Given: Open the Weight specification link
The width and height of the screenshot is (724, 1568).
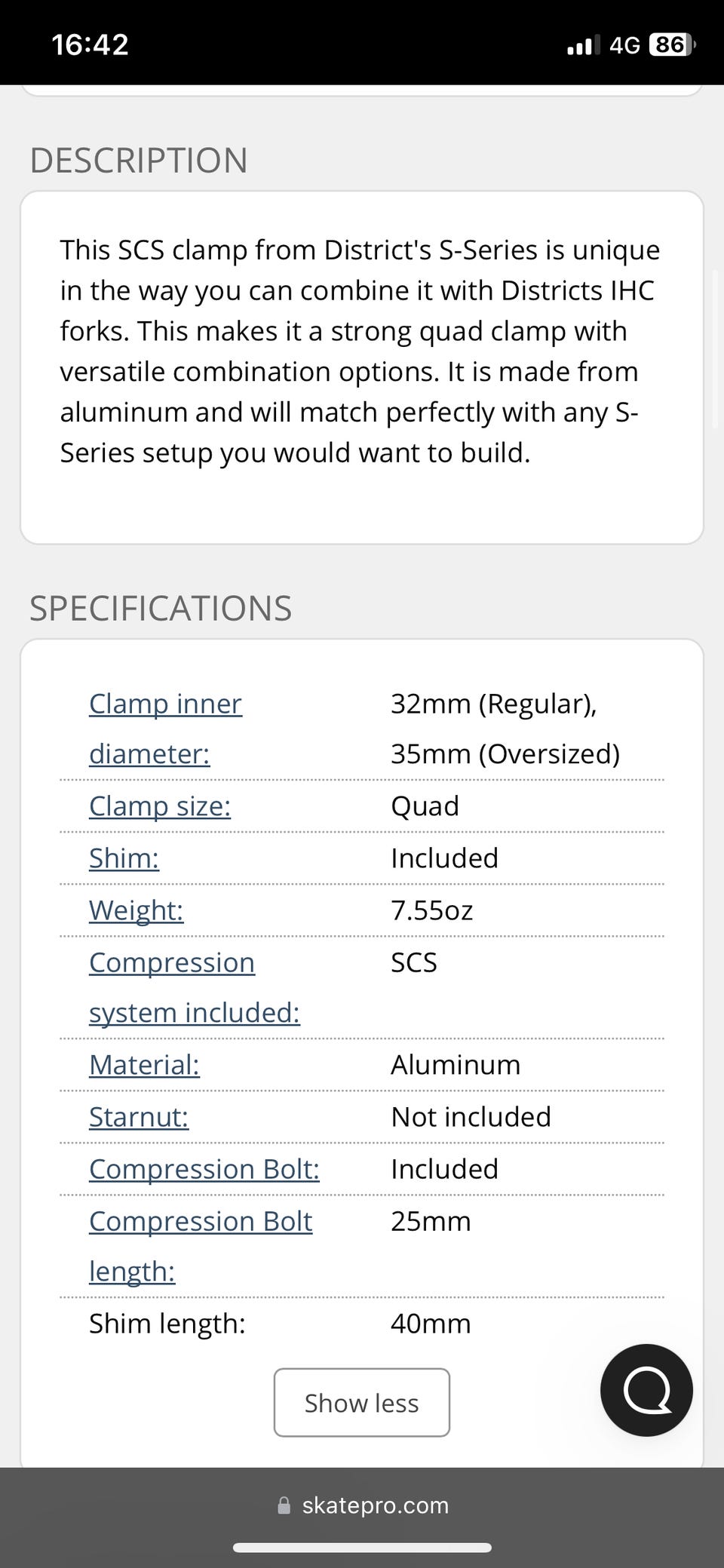Looking at the screenshot, I should (x=136, y=910).
